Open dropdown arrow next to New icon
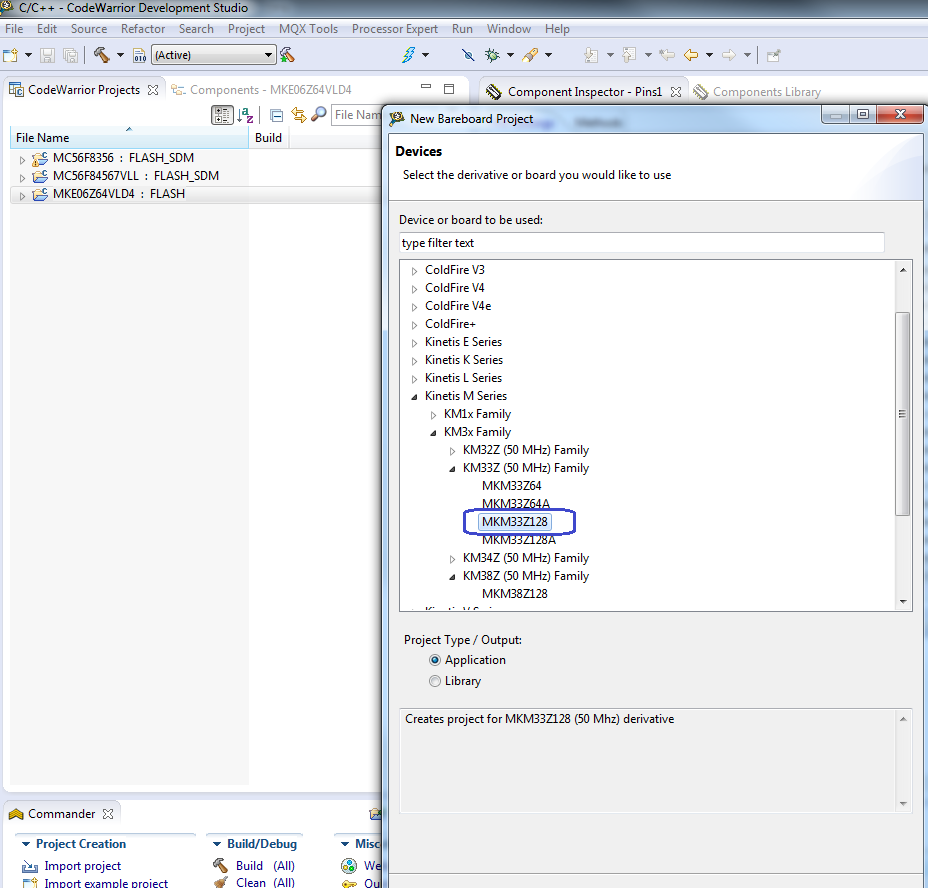Image resolution: width=928 pixels, height=888 pixels. (x=28, y=55)
